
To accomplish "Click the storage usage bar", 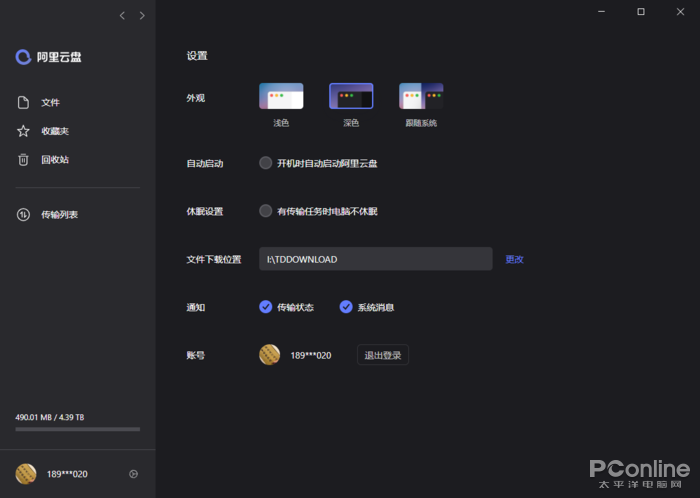I will [x=78, y=429].
